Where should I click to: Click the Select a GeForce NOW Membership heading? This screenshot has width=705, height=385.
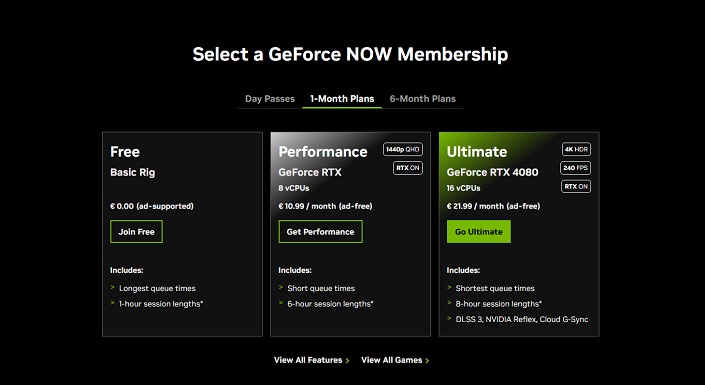350,54
